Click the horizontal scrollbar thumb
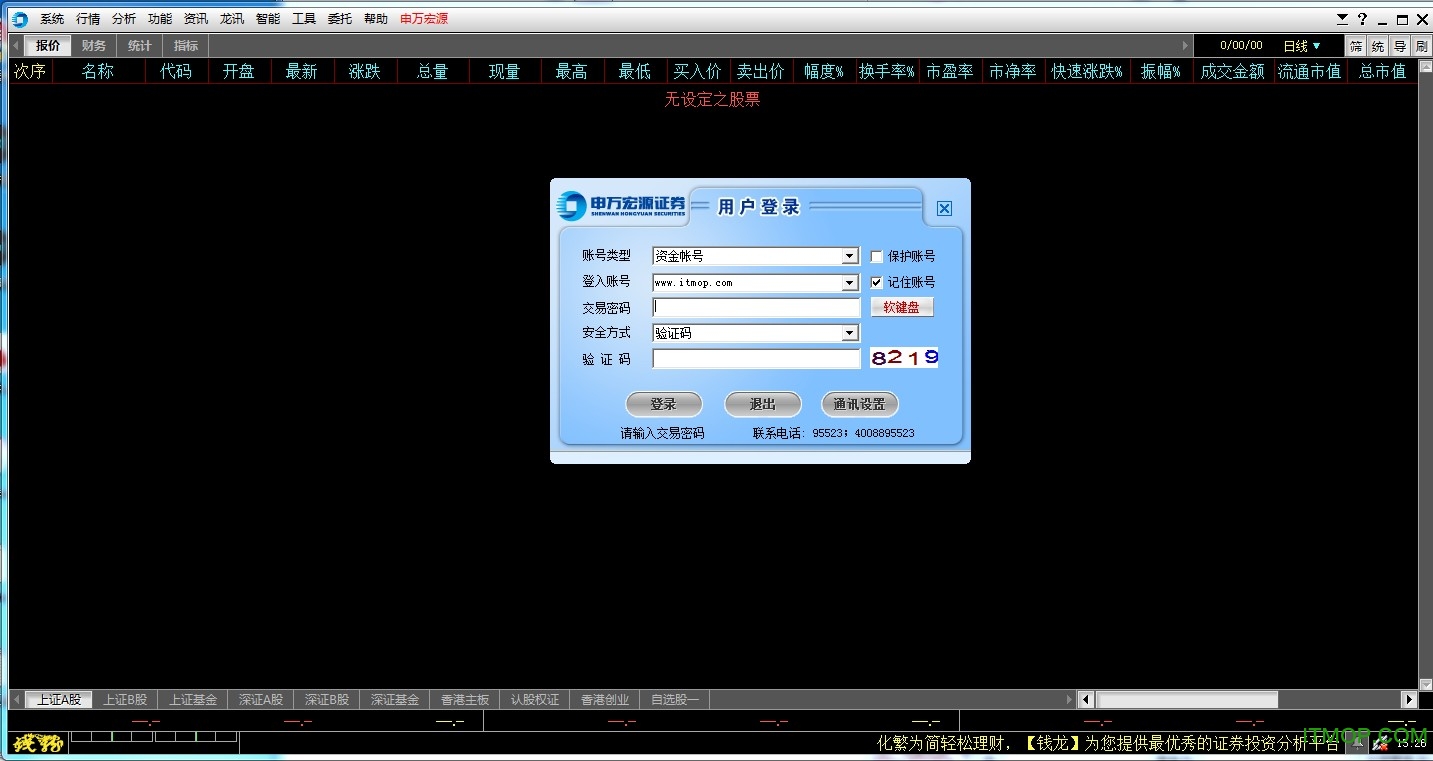The image size is (1433, 761). click(1187, 700)
